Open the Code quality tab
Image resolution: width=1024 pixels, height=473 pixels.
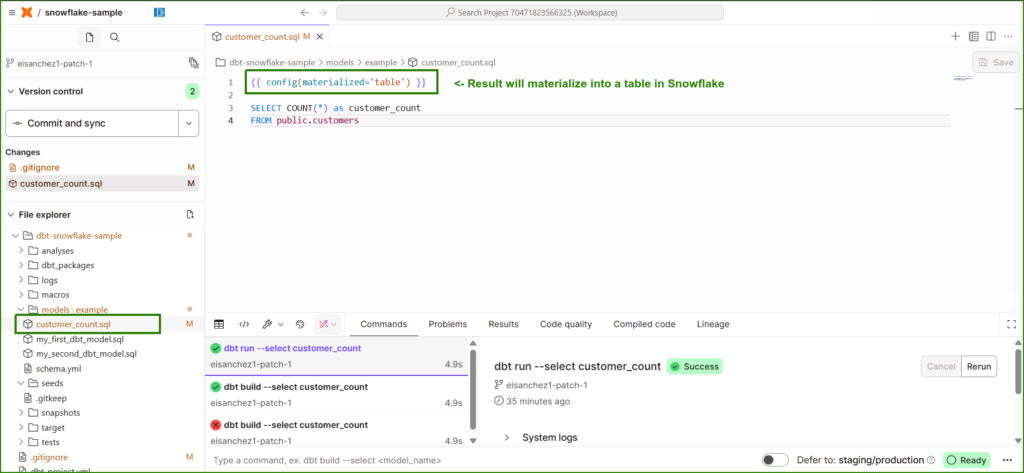[566, 324]
